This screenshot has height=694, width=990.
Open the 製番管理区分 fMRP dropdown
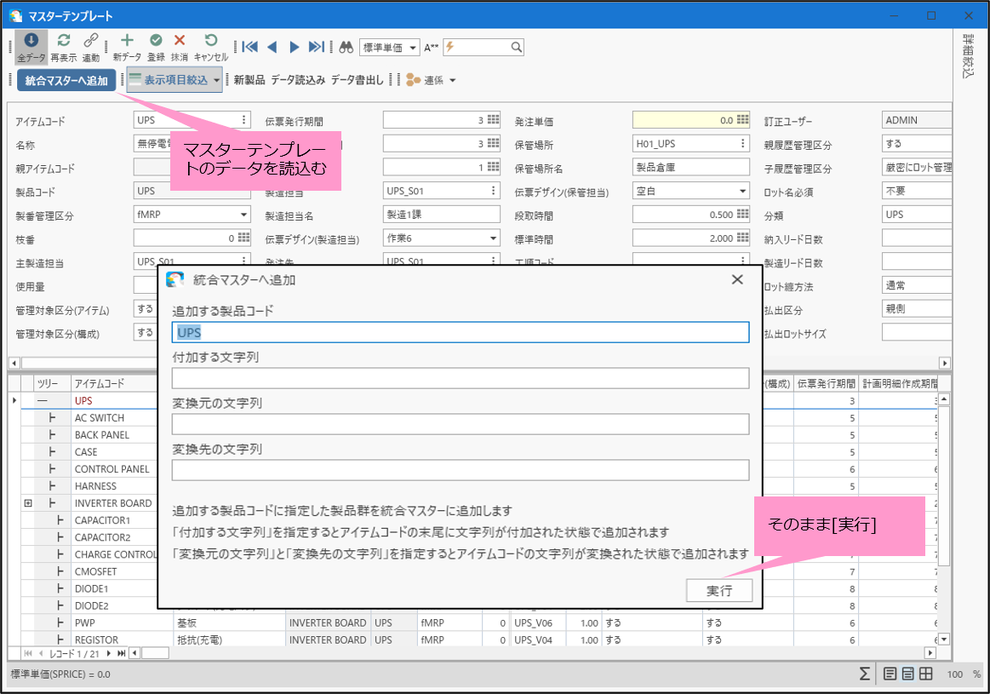pyautogui.click(x=244, y=215)
